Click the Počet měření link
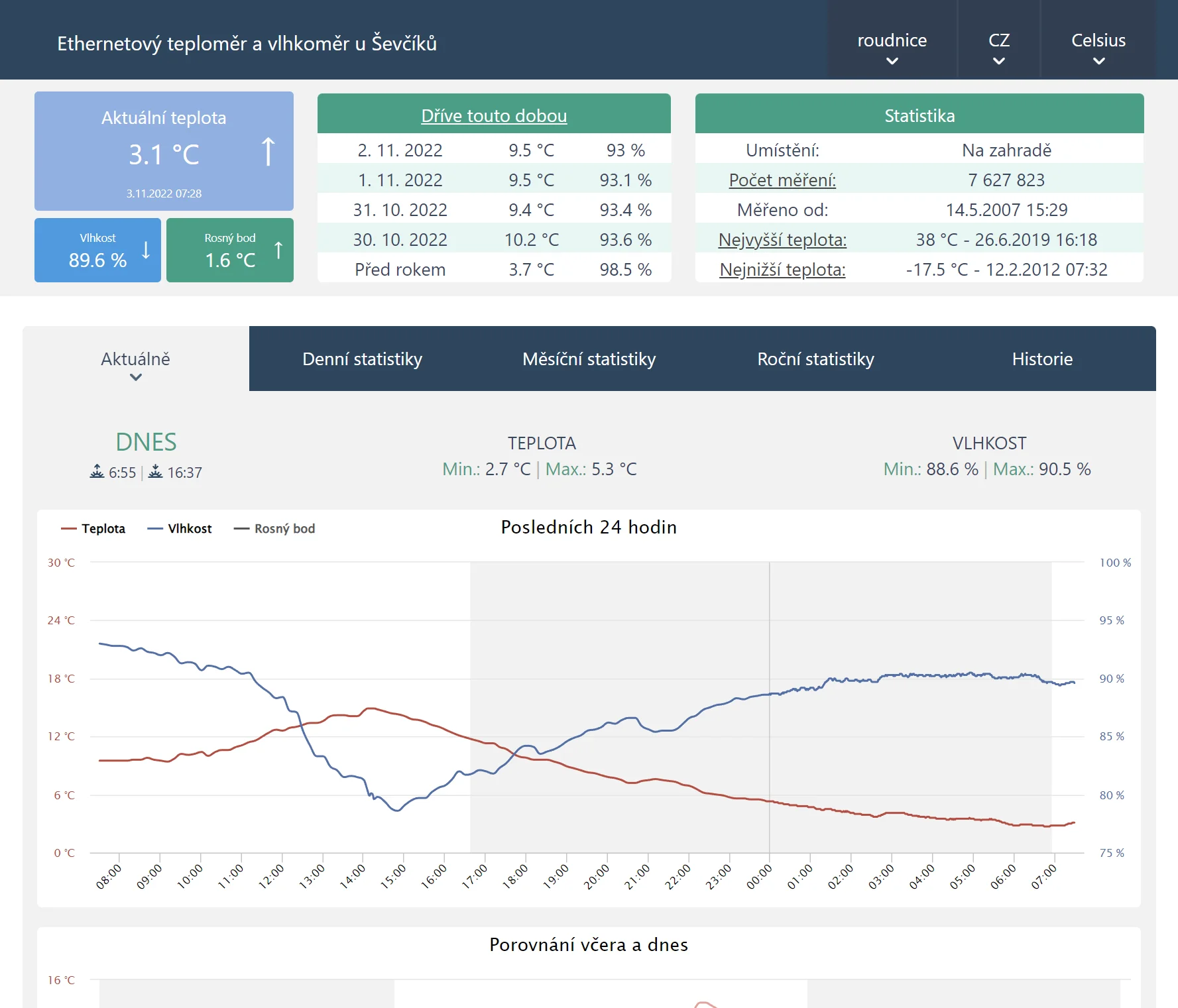1178x1008 pixels. [782, 180]
